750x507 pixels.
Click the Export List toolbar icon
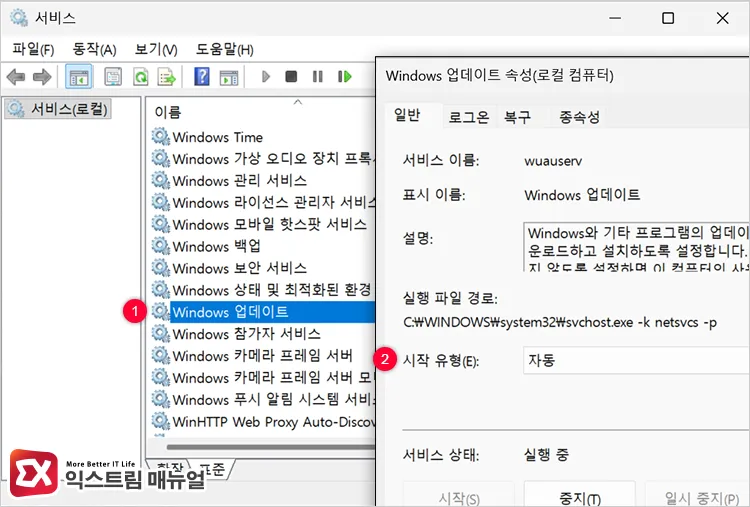point(167,77)
